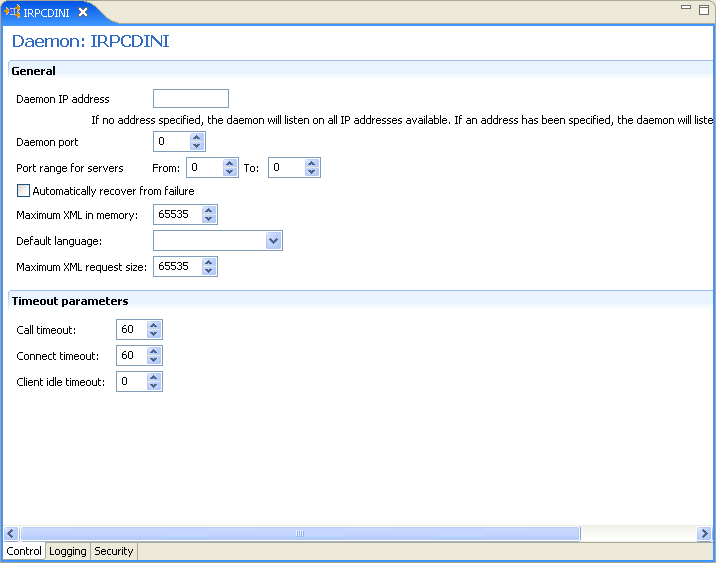The image size is (716, 563).
Task: Minimize the editor pane
Action: click(686, 7)
